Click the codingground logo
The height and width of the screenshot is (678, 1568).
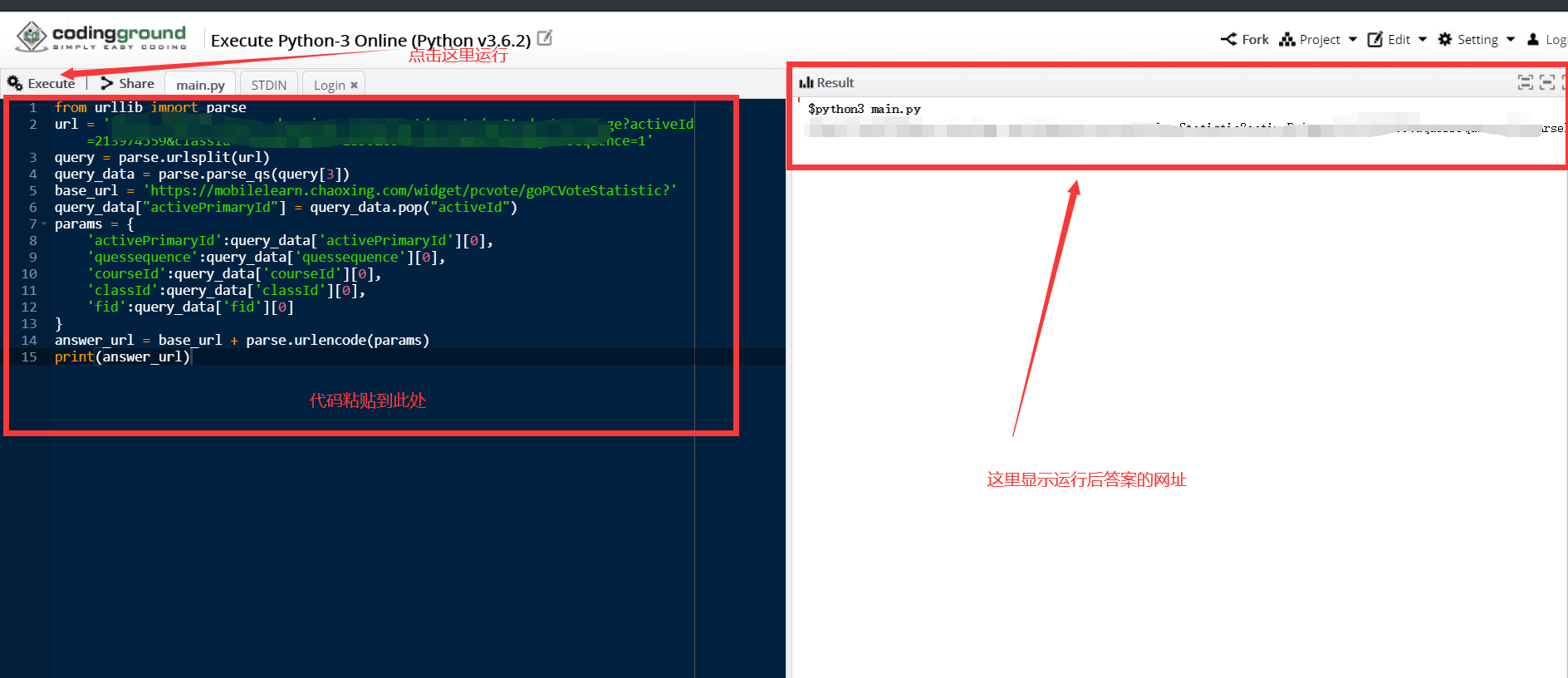click(x=101, y=37)
